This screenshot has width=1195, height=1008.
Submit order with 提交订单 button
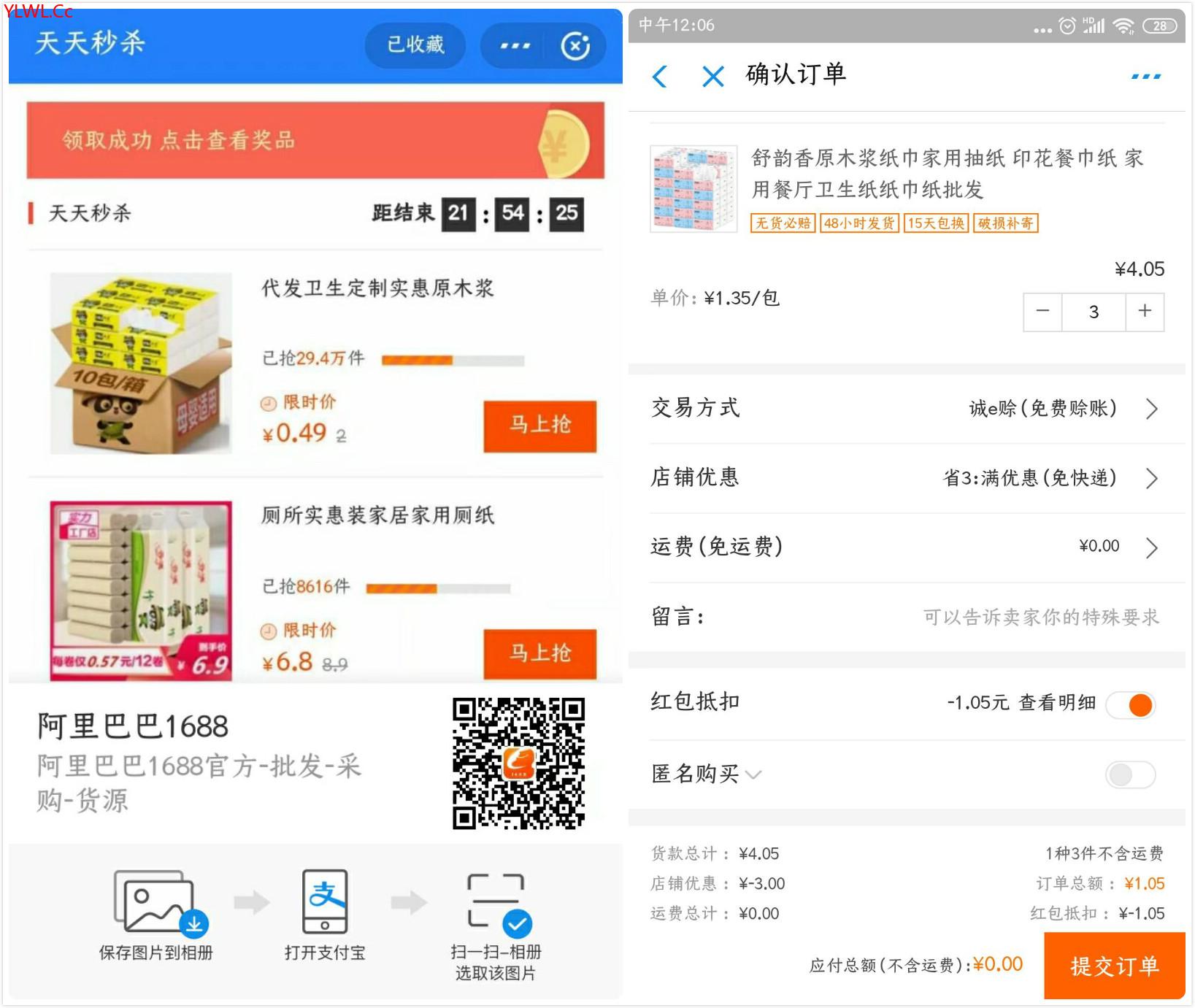pos(1115,966)
